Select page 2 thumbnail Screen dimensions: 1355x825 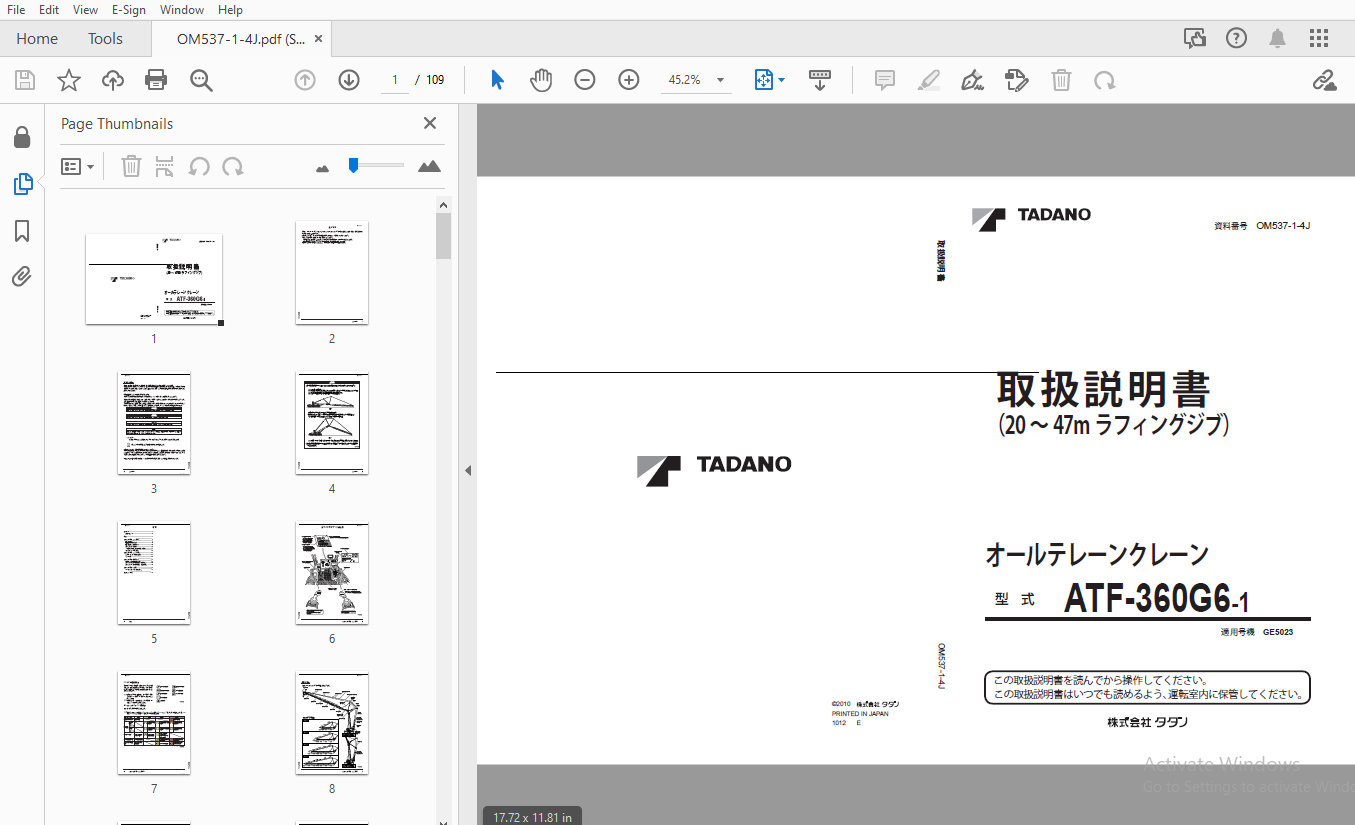(x=332, y=273)
